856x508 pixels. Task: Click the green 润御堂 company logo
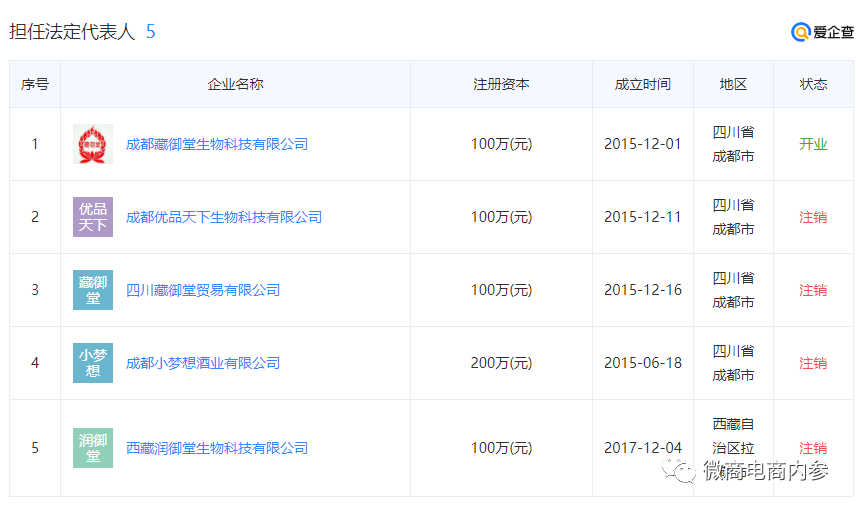pyautogui.click(x=93, y=448)
